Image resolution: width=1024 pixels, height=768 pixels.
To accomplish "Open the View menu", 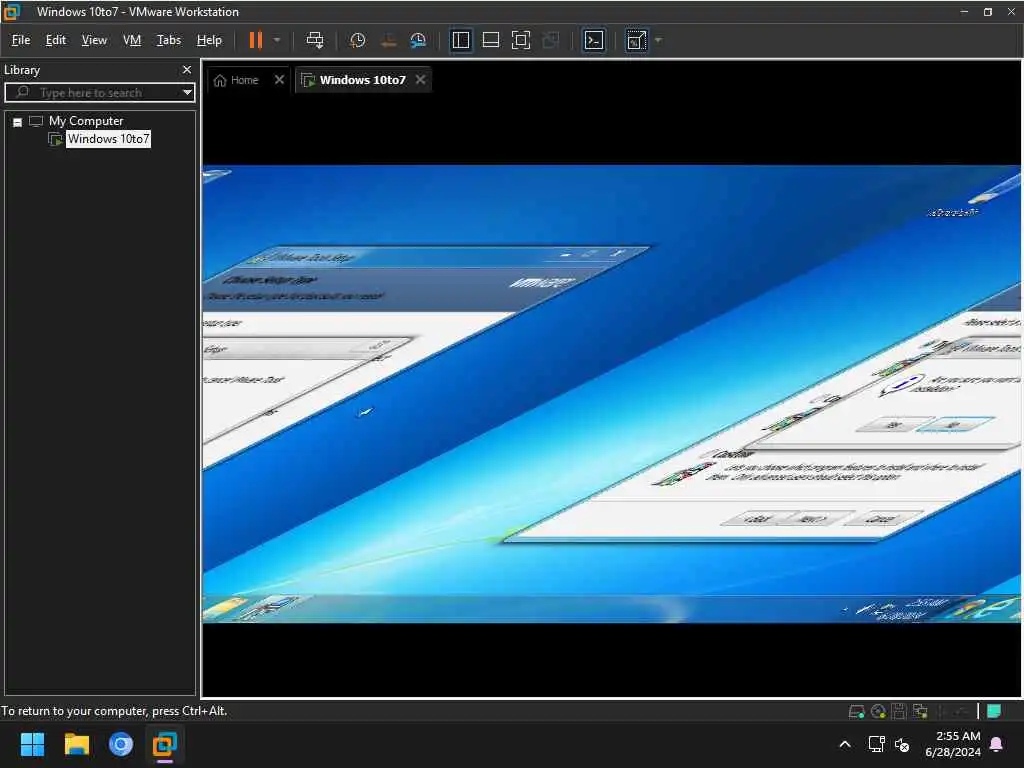I will [x=94, y=40].
